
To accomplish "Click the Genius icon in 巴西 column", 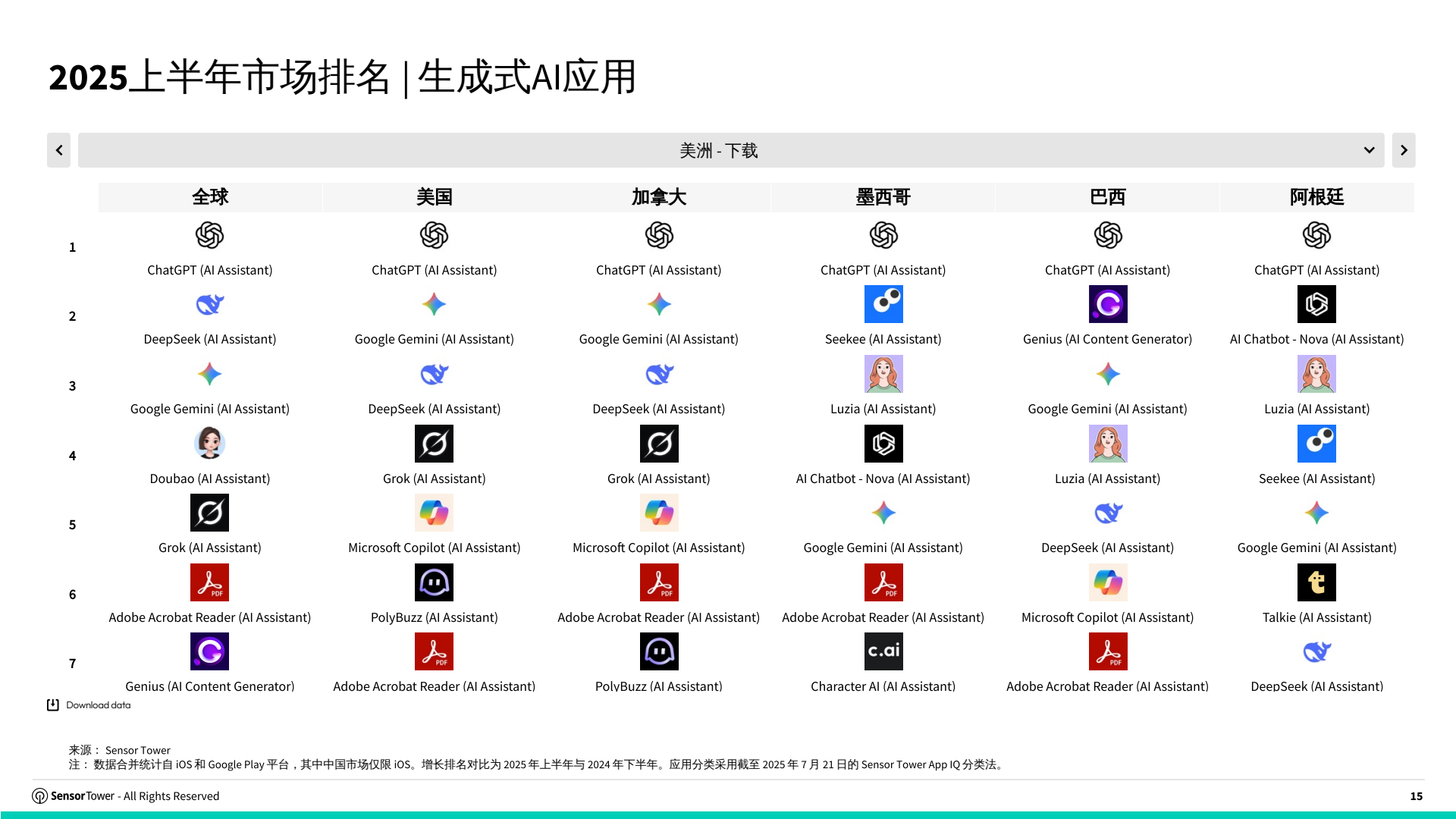I will tap(1108, 305).
